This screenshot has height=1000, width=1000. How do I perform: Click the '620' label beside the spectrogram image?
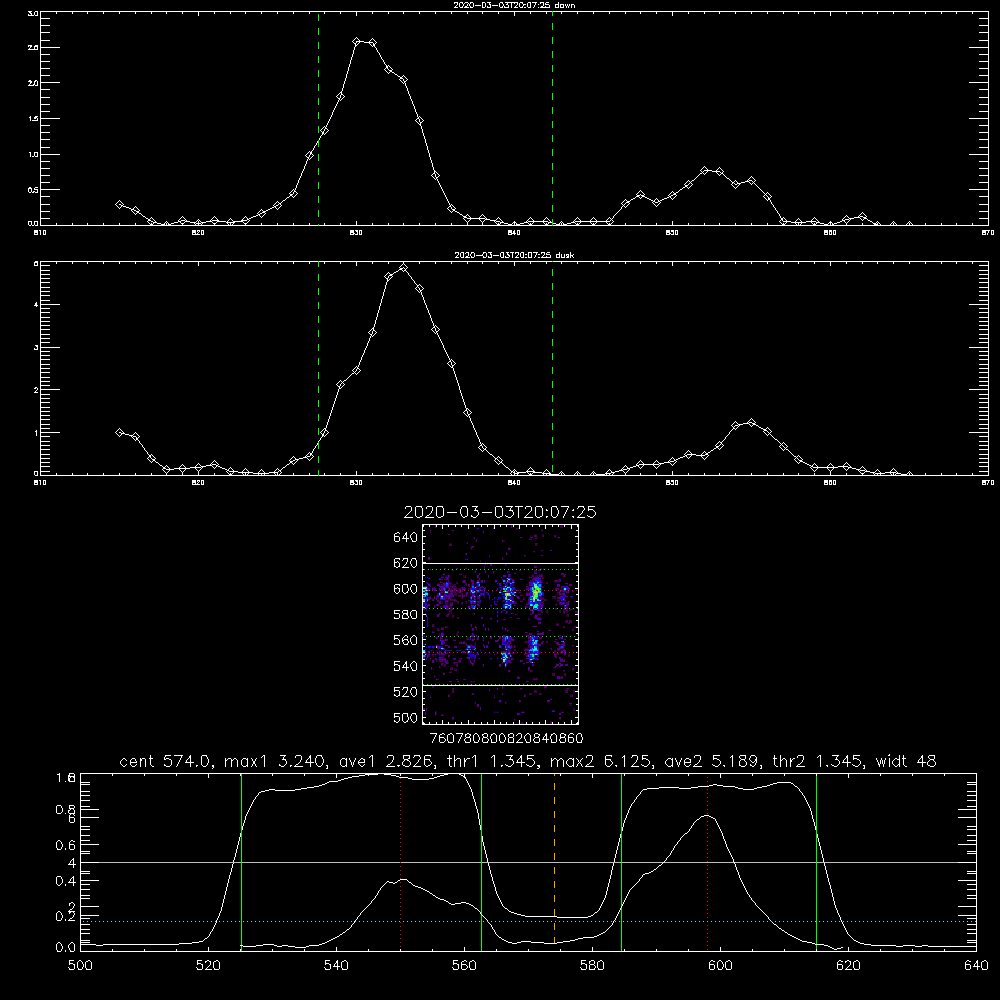click(405, 563)
